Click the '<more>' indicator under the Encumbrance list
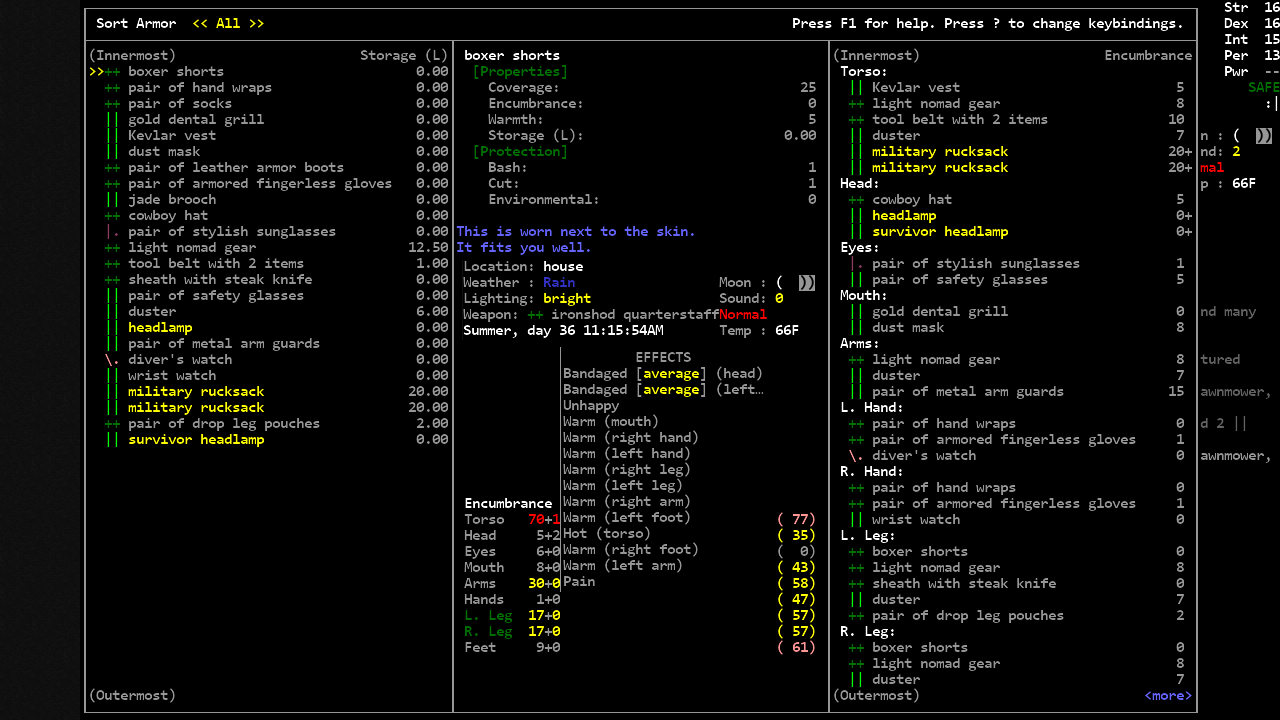The image size is (1280, 720). [x=1168, y=695]
